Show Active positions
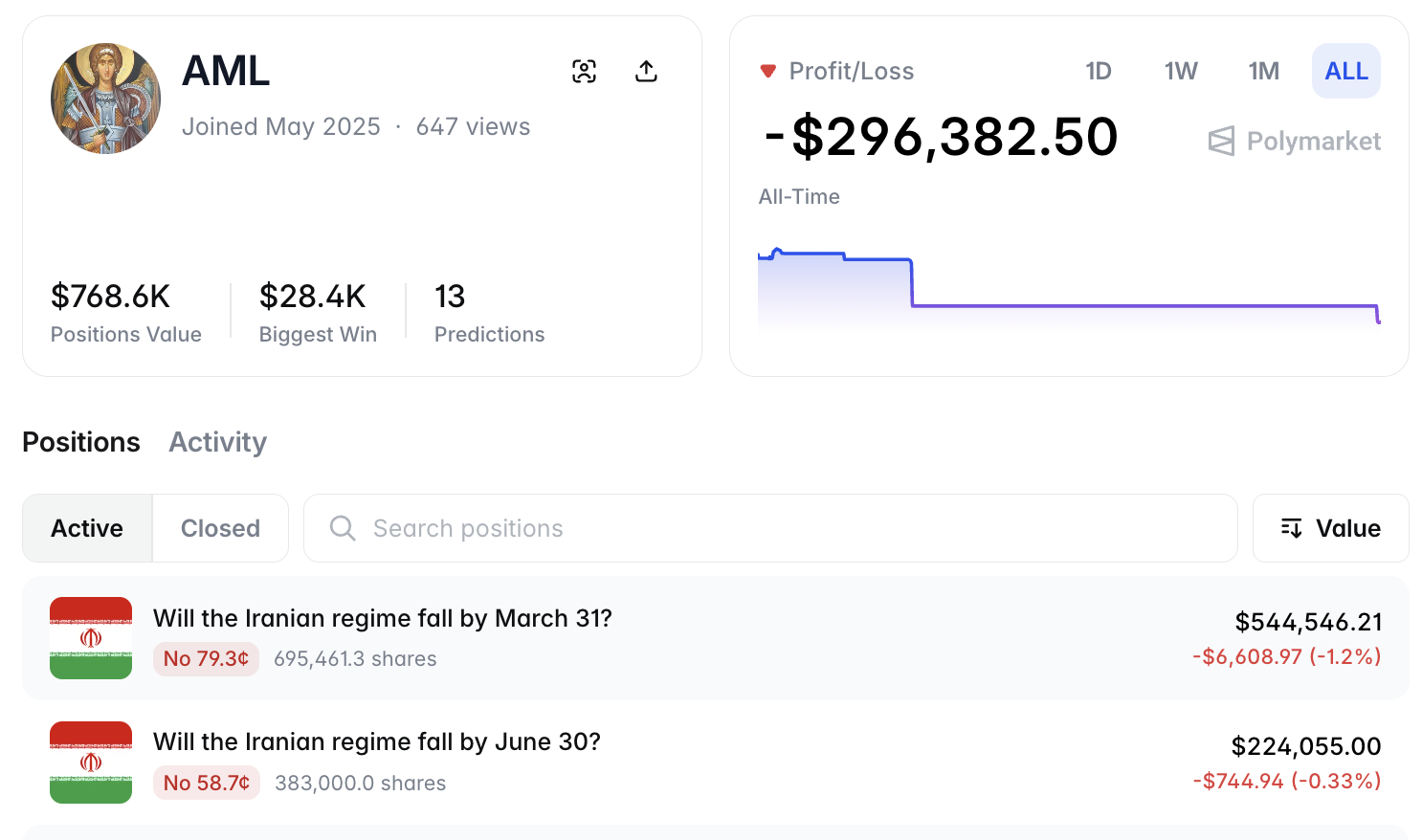The width and height of the screenshot is (1422, 840). click(x=87, y=528)
